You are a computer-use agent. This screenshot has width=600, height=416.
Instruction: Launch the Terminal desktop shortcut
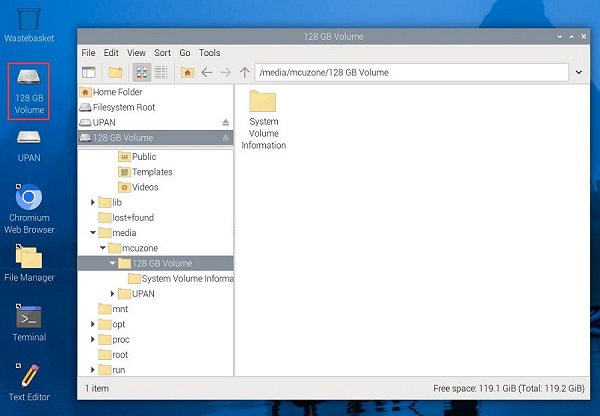(x=29, y=323)
